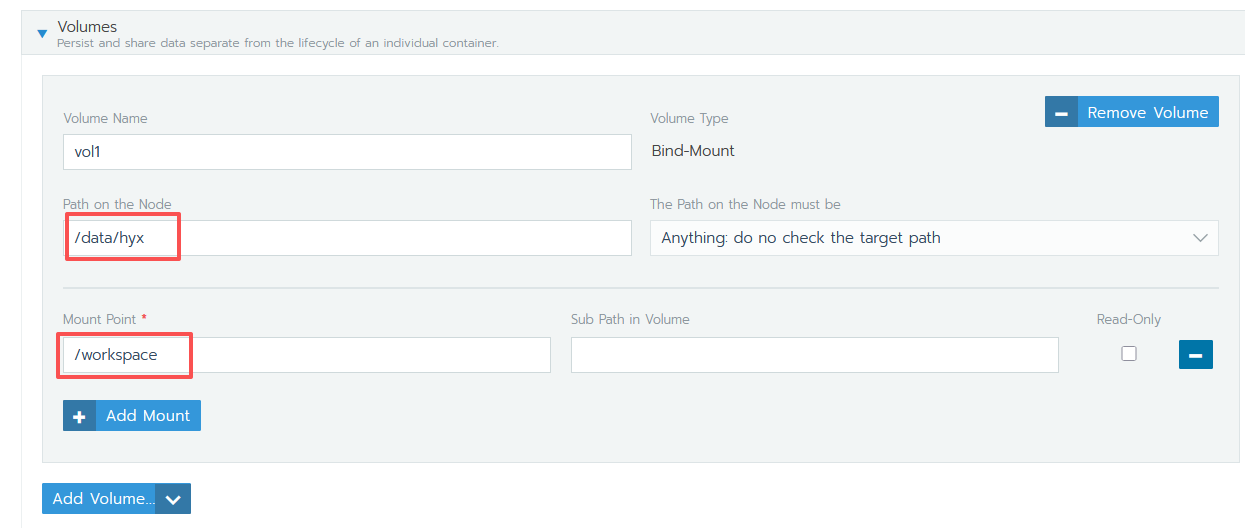Click the Bind-Mount volume type text
The height and width of the screenshot is (528, 1245).
(692, 151)
